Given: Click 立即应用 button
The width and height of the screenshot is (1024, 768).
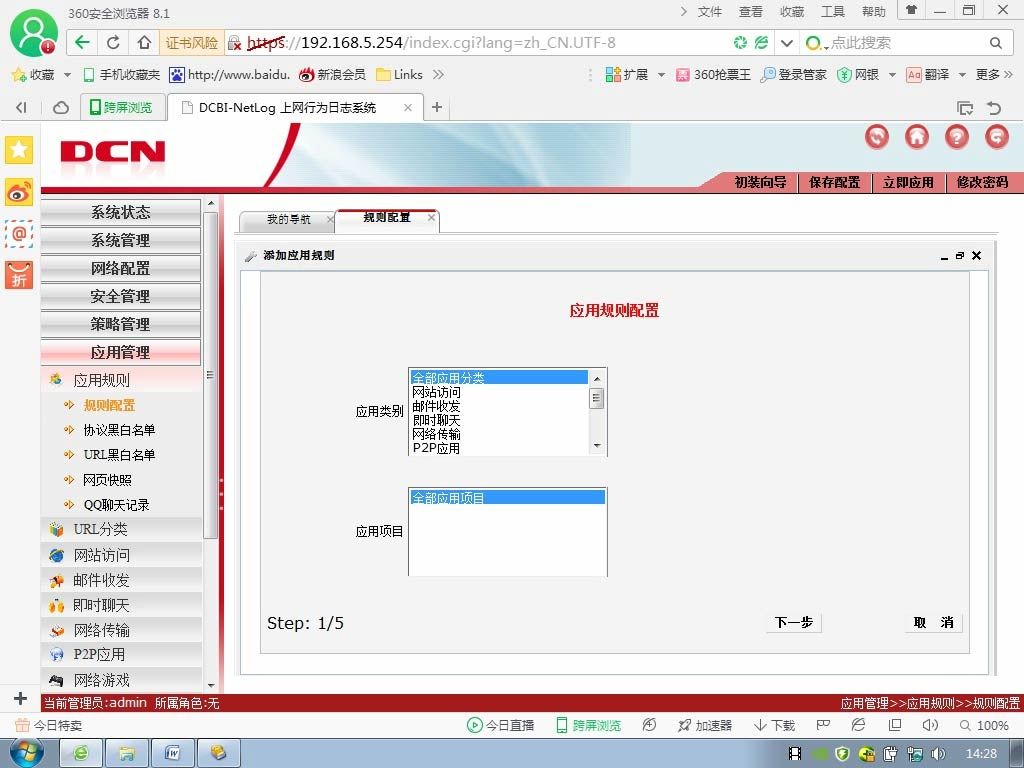Looking at the screenshot, I should [x=908, y=182].
